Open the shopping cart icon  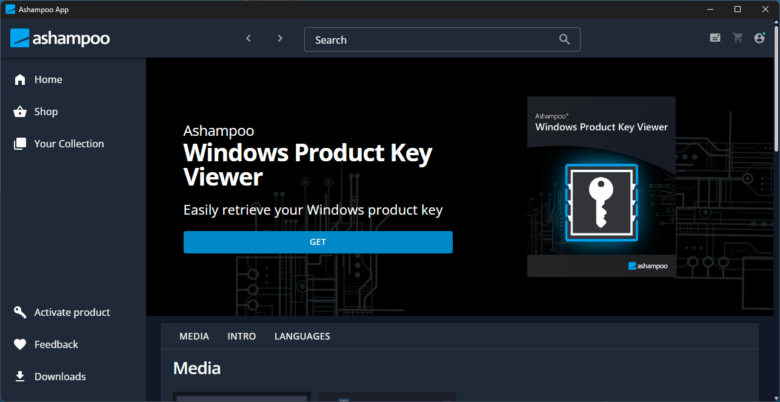pos(737,38)
